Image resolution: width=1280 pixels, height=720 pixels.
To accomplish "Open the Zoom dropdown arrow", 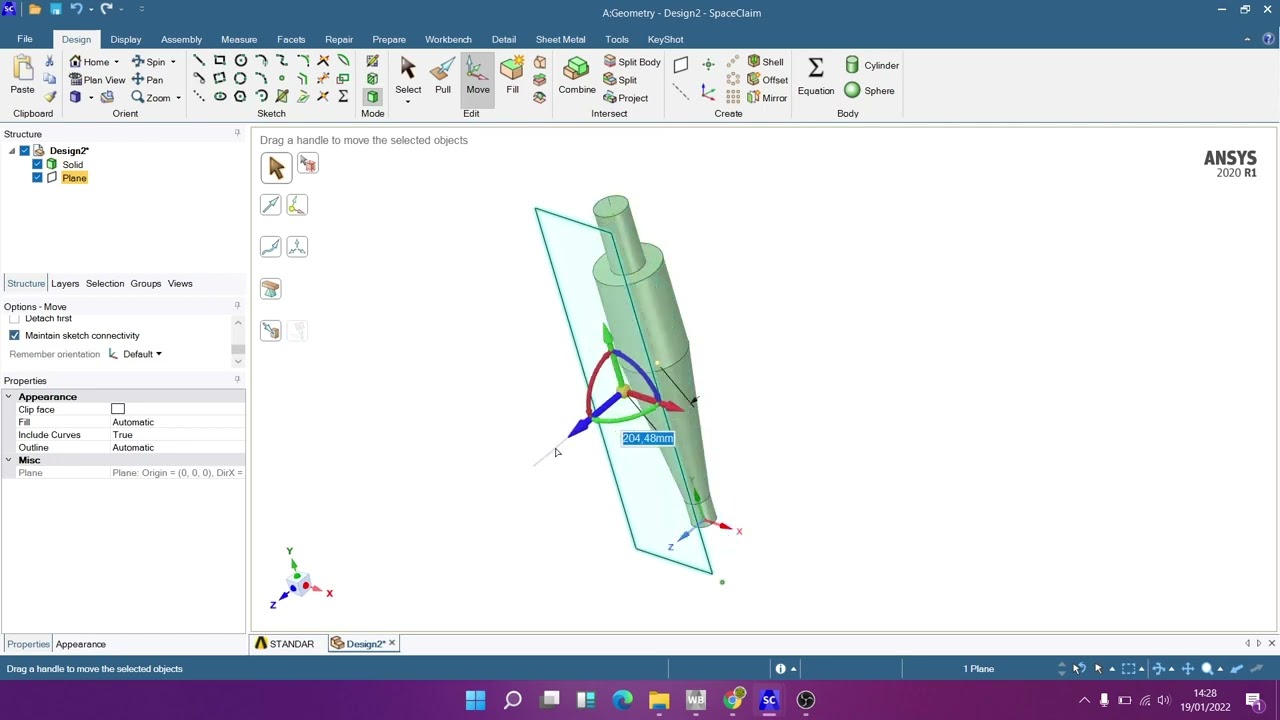I will 178,98.
